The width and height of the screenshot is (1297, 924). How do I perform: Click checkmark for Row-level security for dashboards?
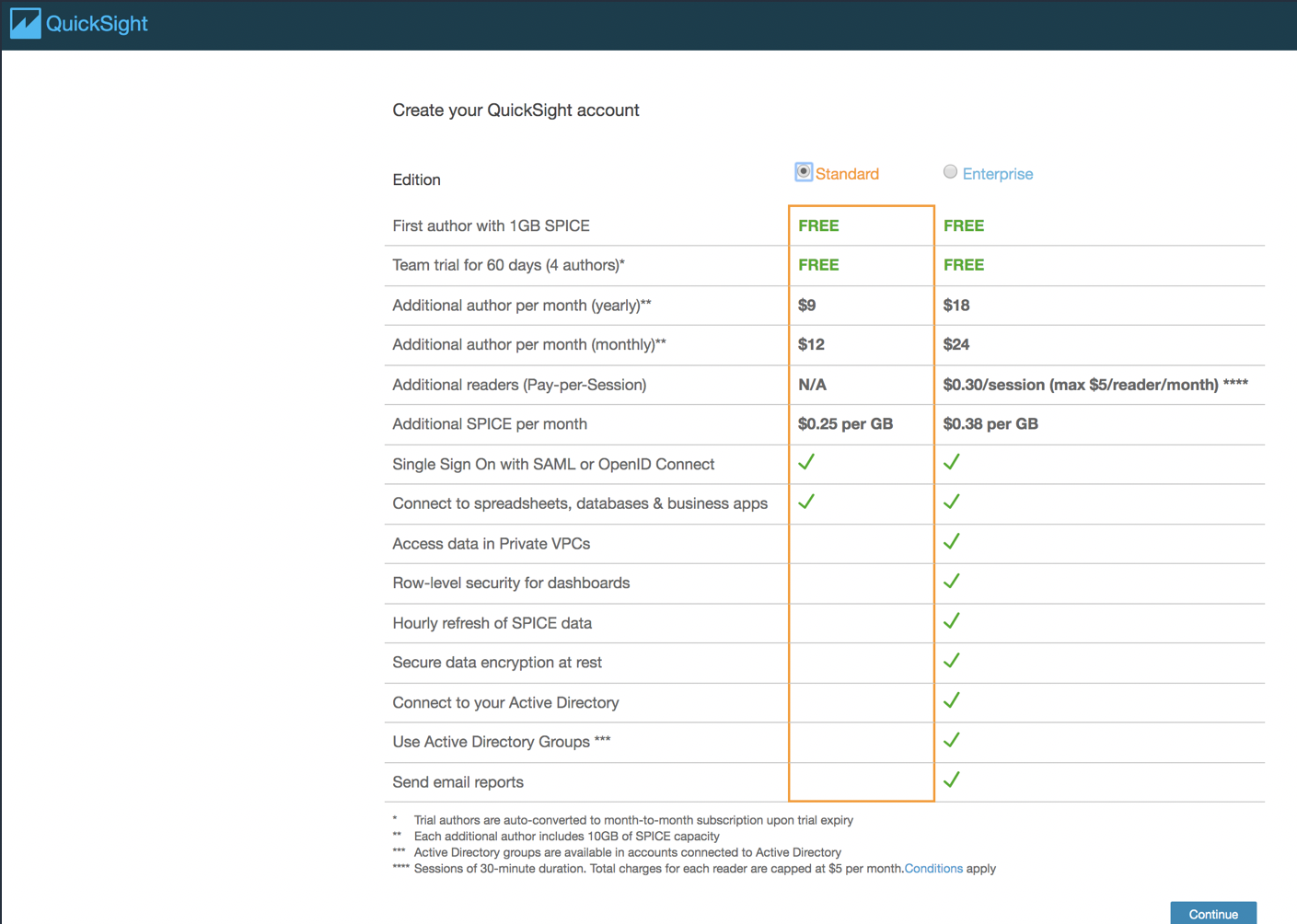(x=952, y=581)
